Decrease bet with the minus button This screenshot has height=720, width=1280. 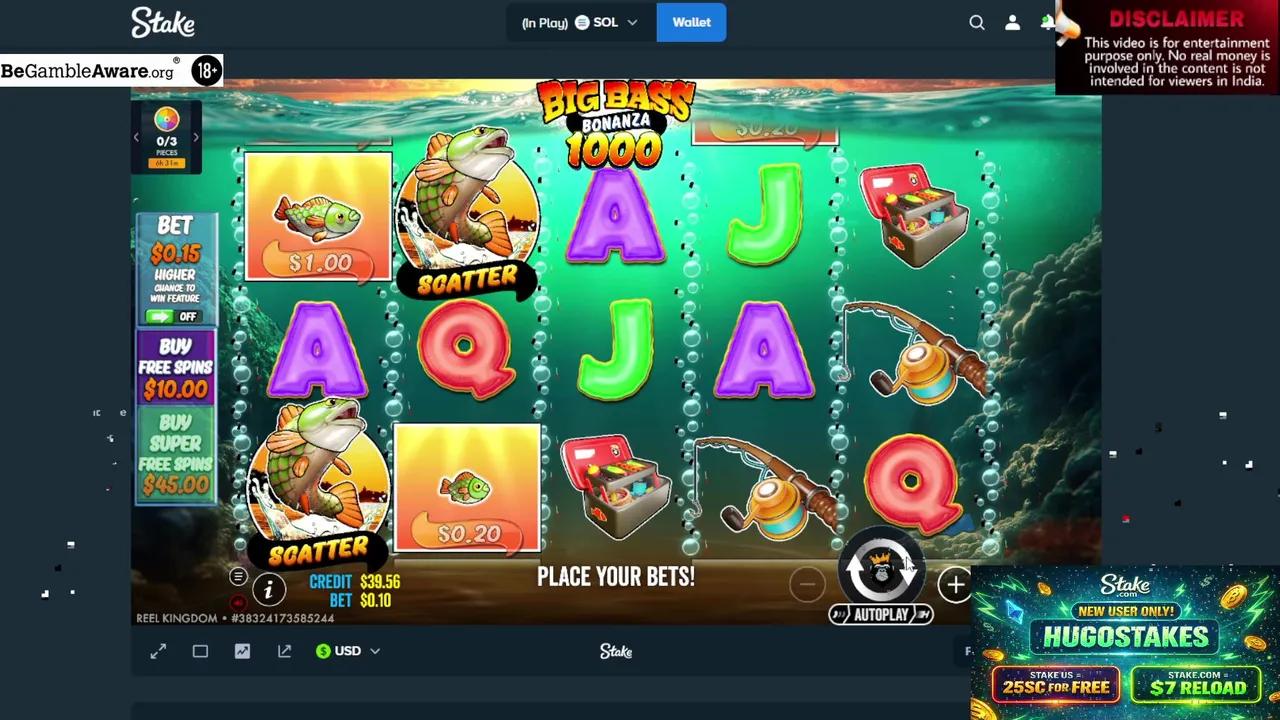pyautogui.click(x=807, y=585)
